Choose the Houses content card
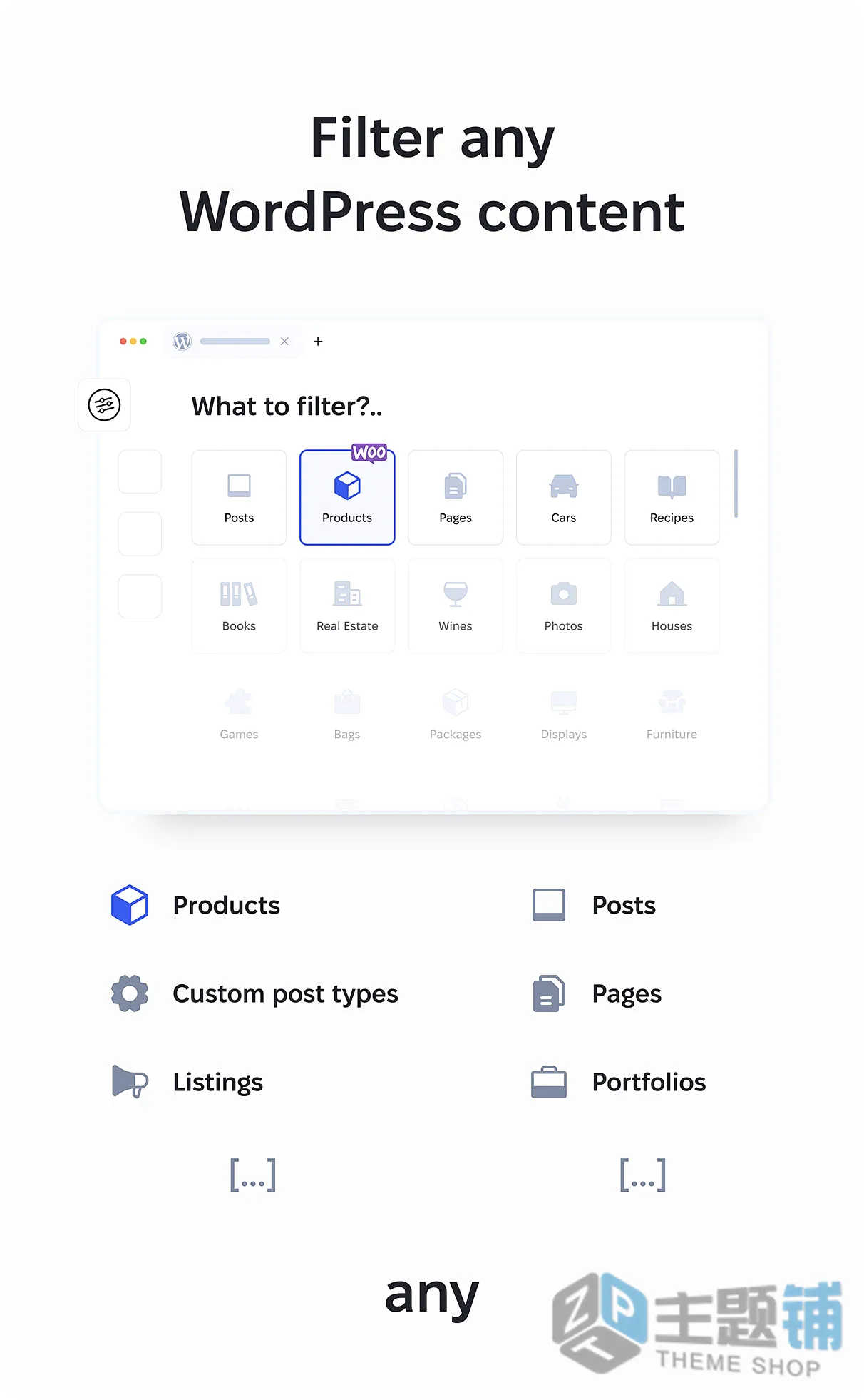Image resolution: width=864 pixels, height=1400 pixels. point(672,606)
